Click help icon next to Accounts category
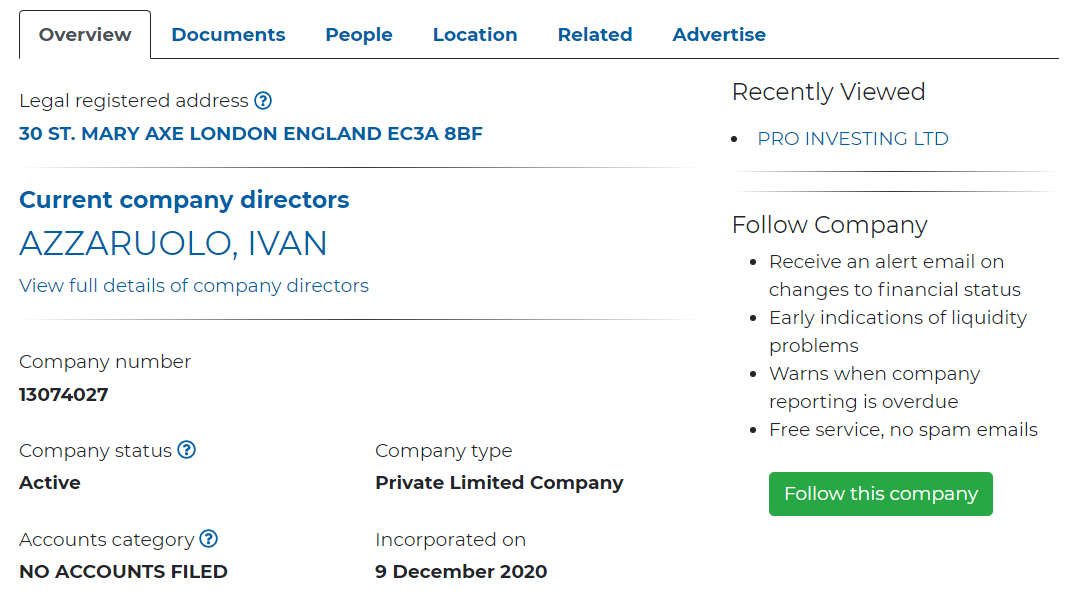 [208, 539]
